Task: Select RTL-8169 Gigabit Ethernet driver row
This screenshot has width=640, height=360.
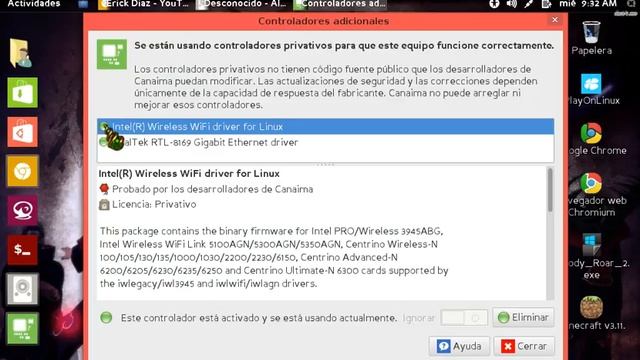Action: pos(325,142)
